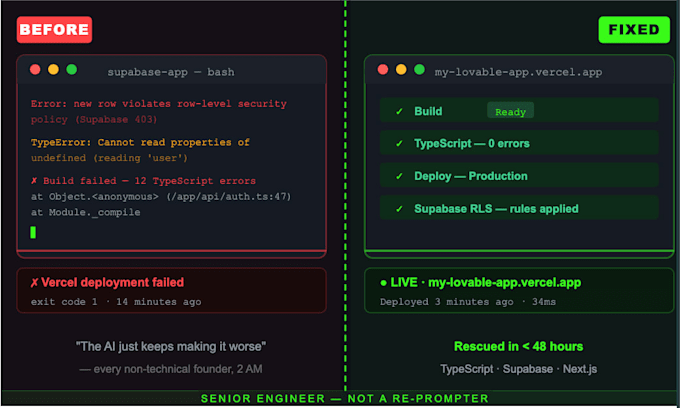Select the 'TypeScript · Supabase · Next.js' tech line
Viewport: 680px width, 408px height.
coord(519,369)
